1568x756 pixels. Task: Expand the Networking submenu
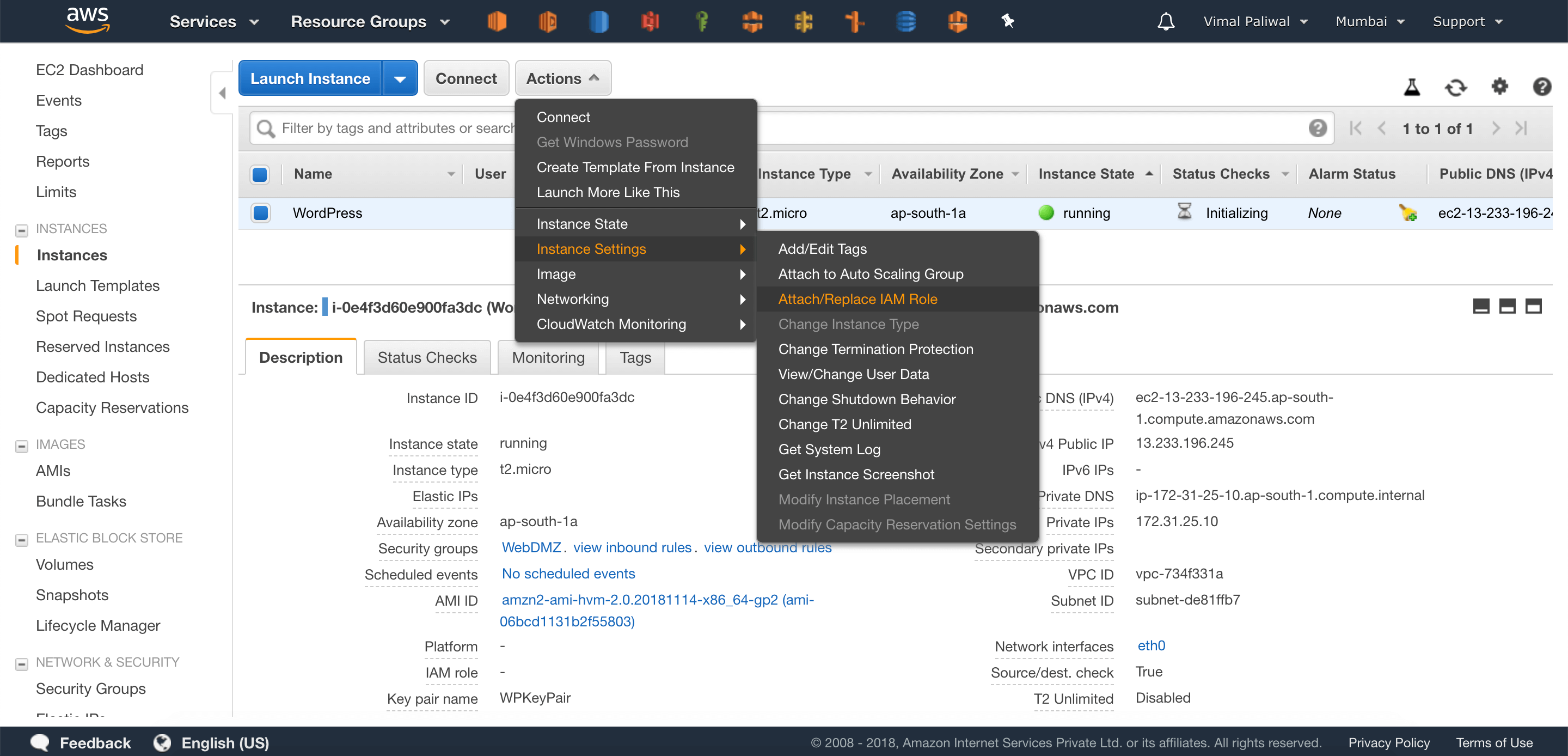[x=635, y=298]
